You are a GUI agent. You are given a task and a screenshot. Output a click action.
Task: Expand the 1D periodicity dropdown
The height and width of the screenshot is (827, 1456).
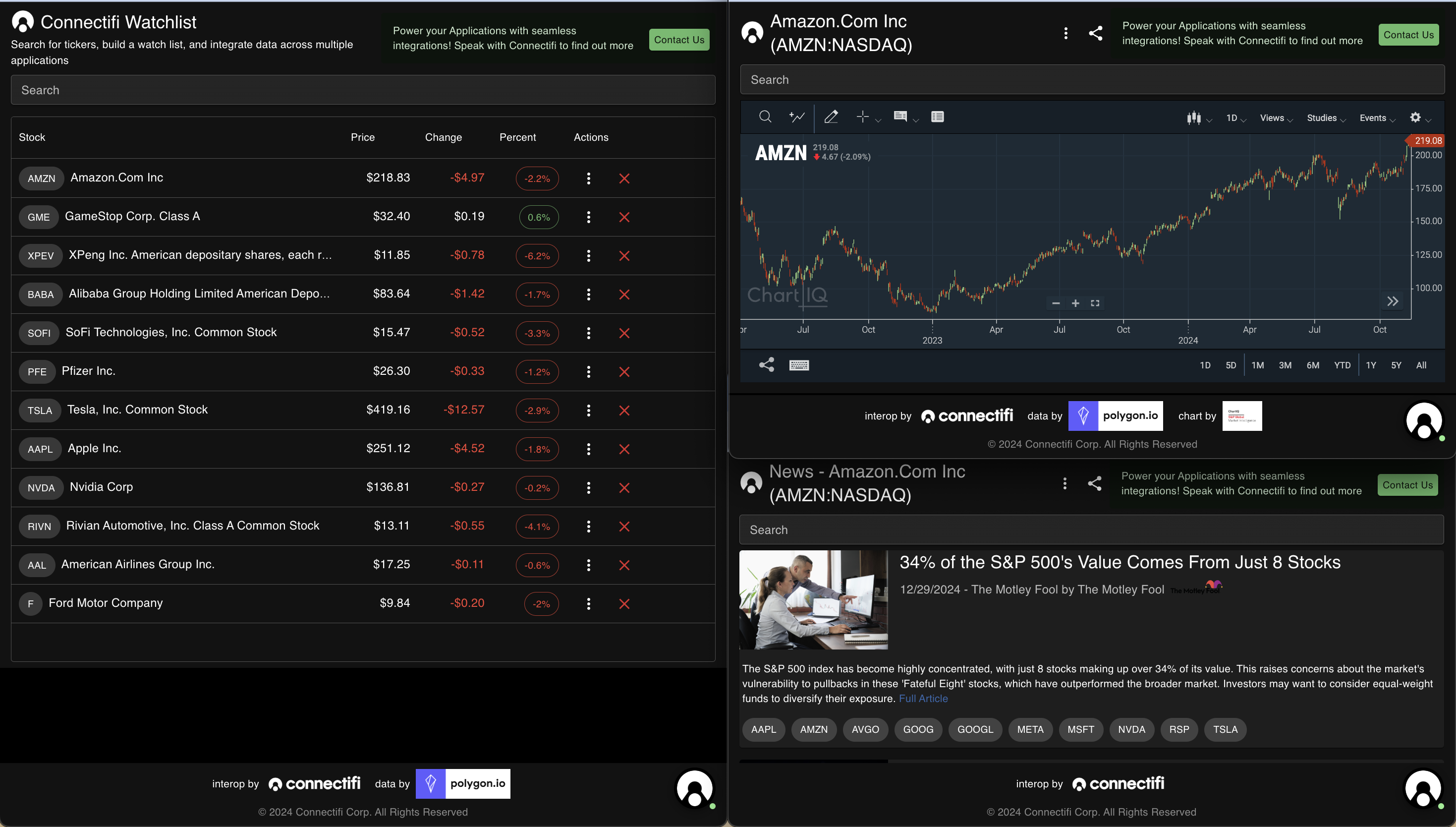pyautogui.click(x=1236, y=118)
